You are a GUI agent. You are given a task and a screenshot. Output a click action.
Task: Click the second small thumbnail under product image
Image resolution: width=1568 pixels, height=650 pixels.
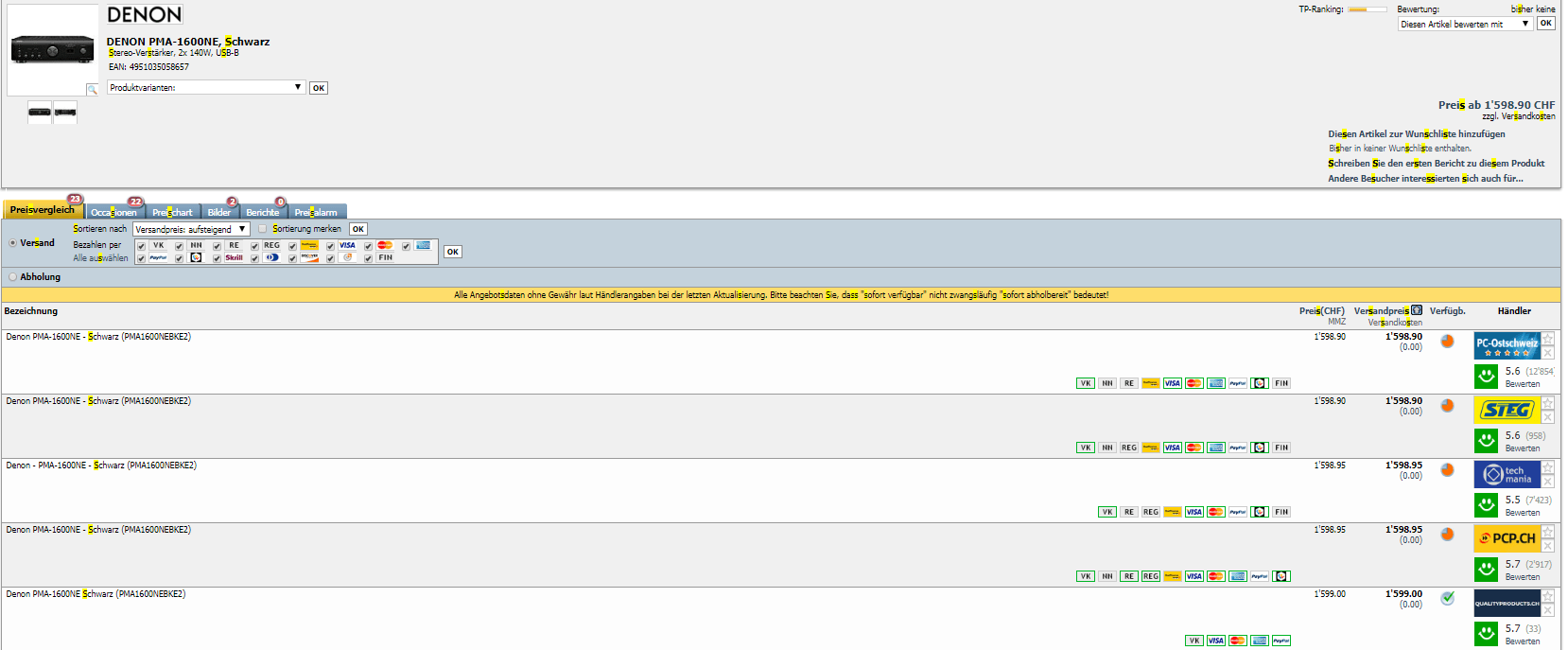pos(65,112)
